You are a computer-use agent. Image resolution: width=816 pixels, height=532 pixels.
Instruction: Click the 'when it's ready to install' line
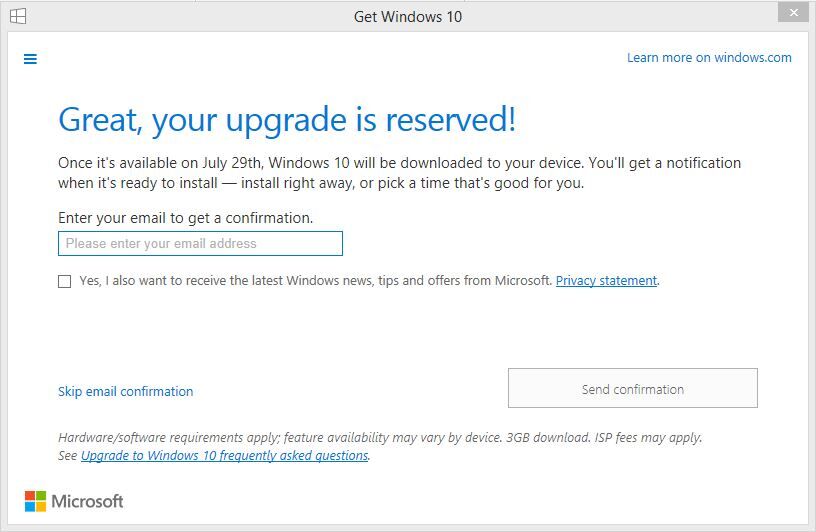(x=320, y=184)
